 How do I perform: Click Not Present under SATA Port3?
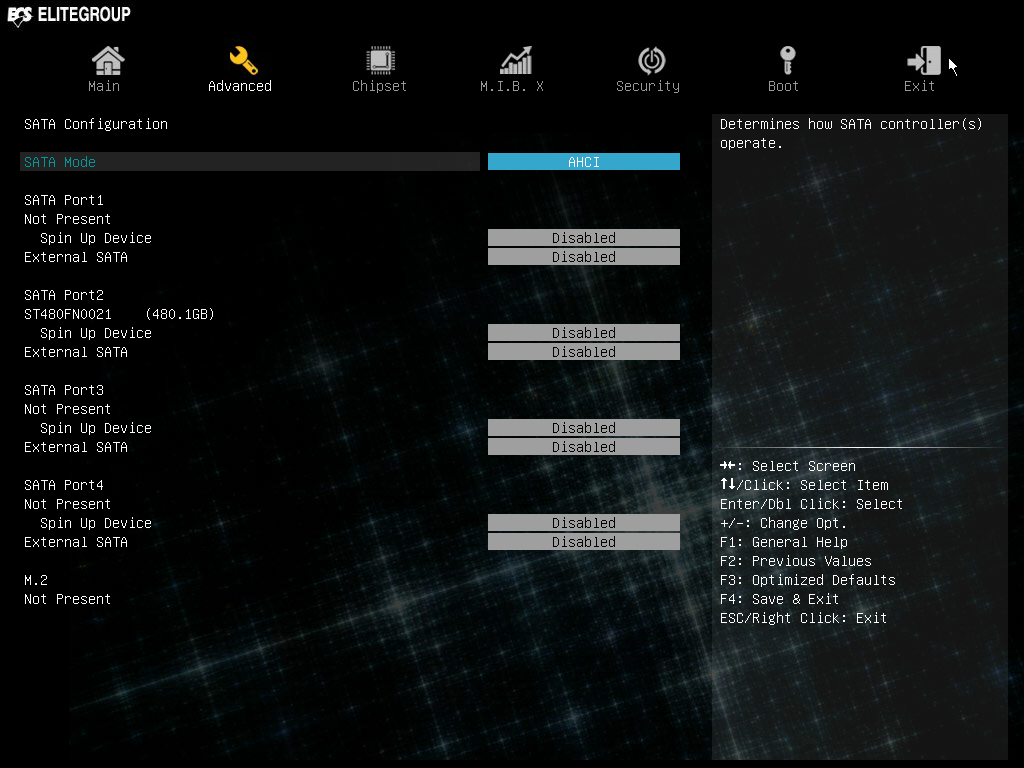click(67, 409)
